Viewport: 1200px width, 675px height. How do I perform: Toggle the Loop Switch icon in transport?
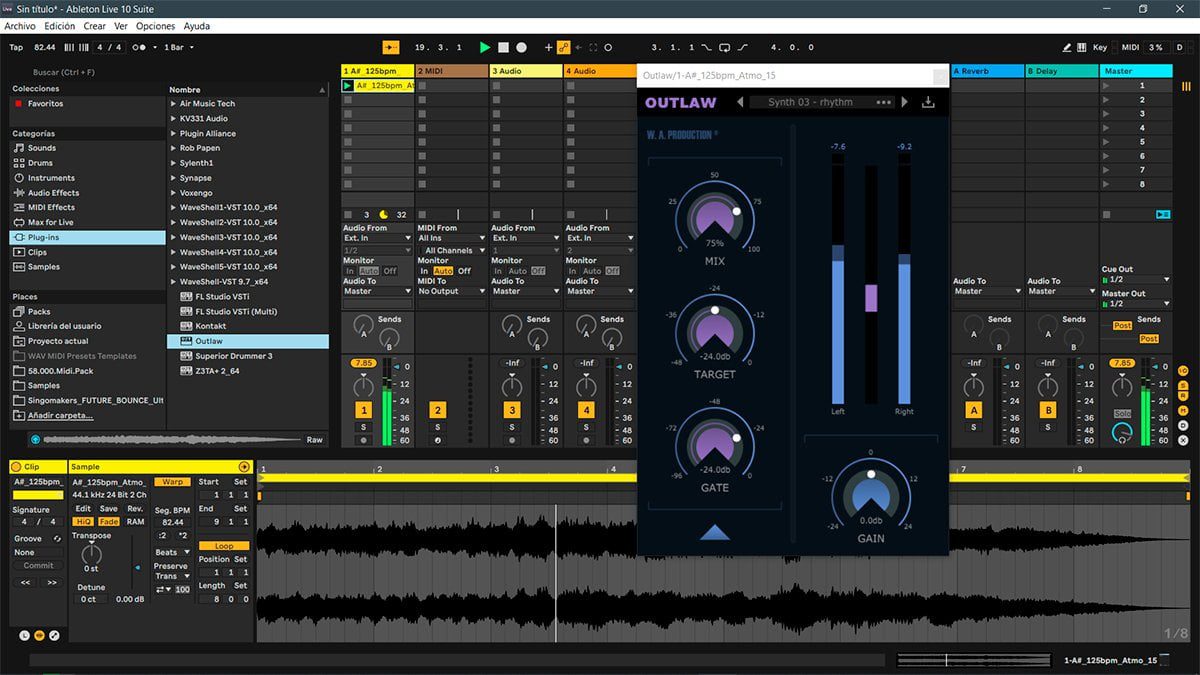pos(724,47)
